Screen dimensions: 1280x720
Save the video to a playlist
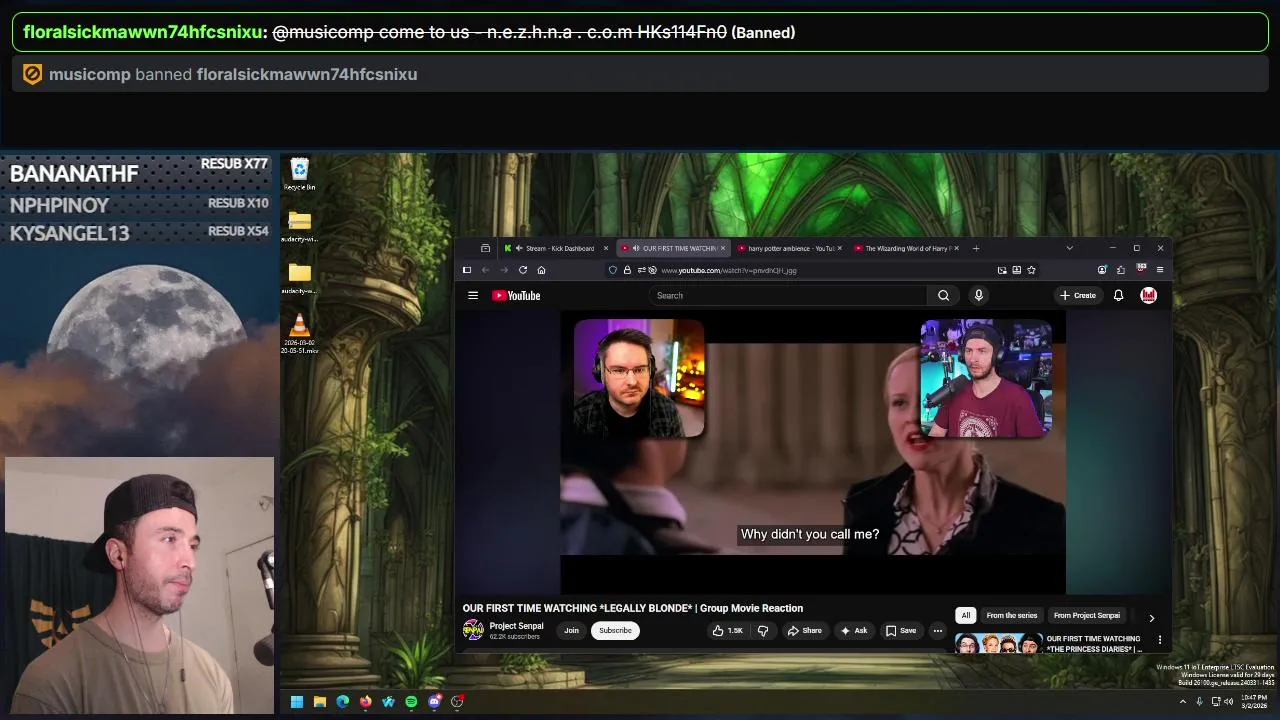(901, 631)
